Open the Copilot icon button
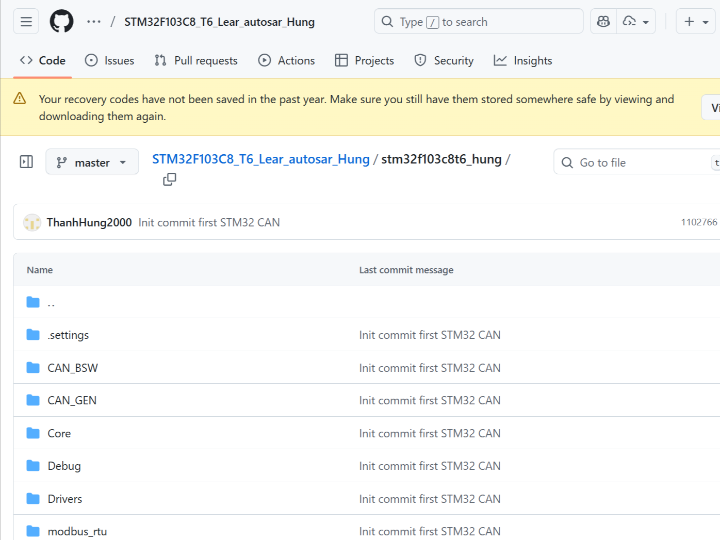 click(x=602, y=21)
